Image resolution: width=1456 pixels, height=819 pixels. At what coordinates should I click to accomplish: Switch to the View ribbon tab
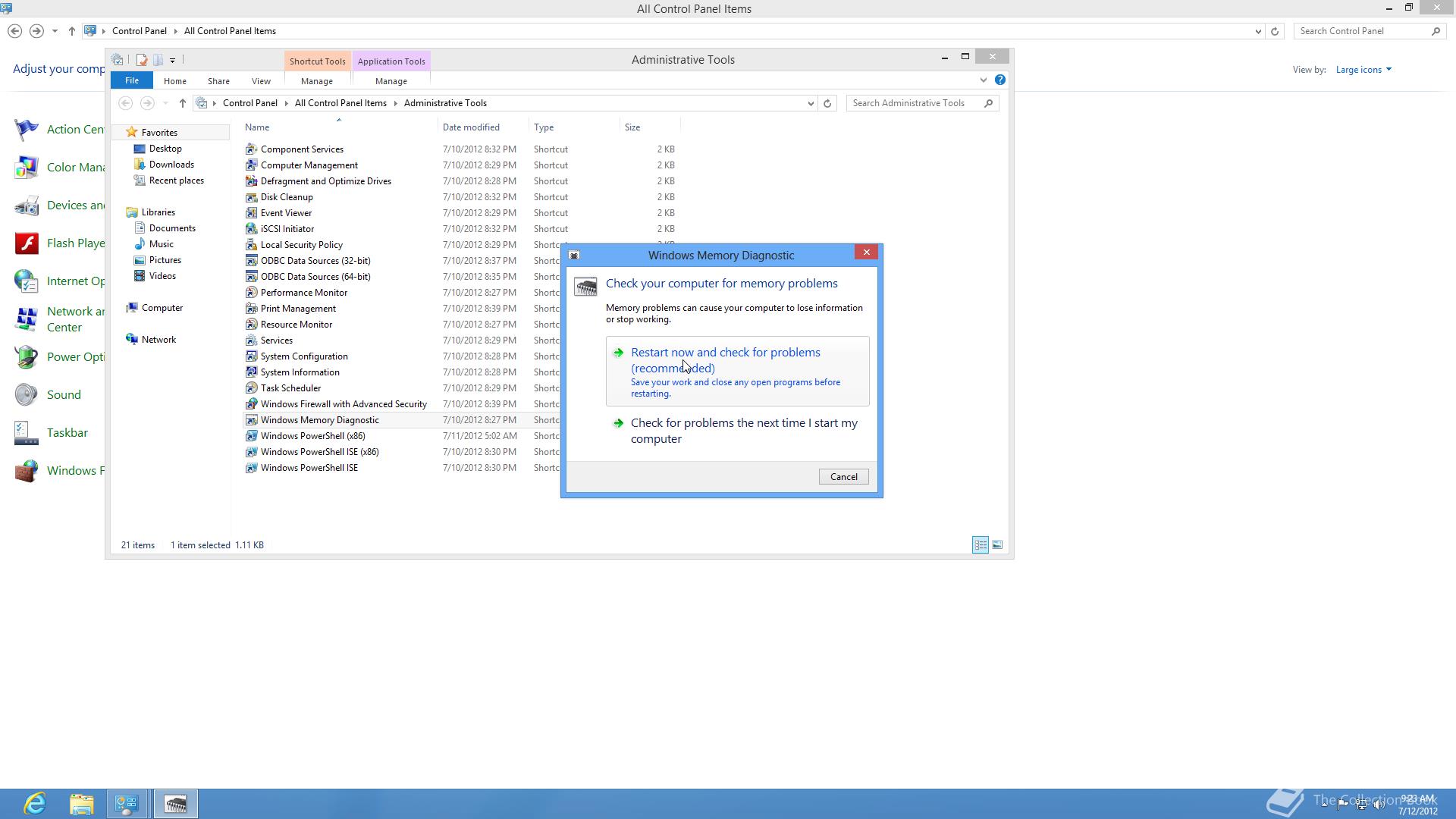tap(261, 81)
